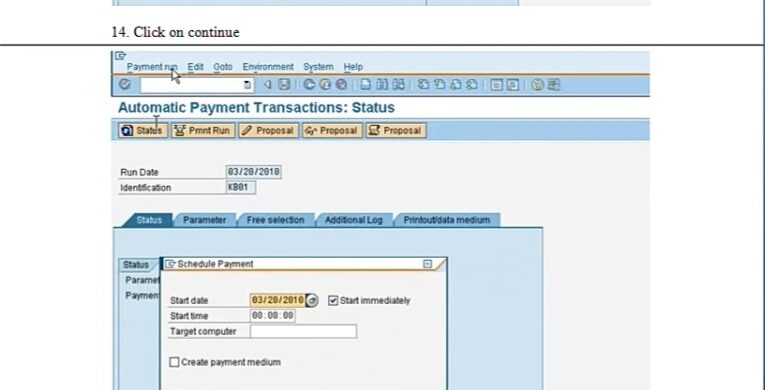Open Start date value help button
The width and height of the screenshot is (765, 390).
312,301
